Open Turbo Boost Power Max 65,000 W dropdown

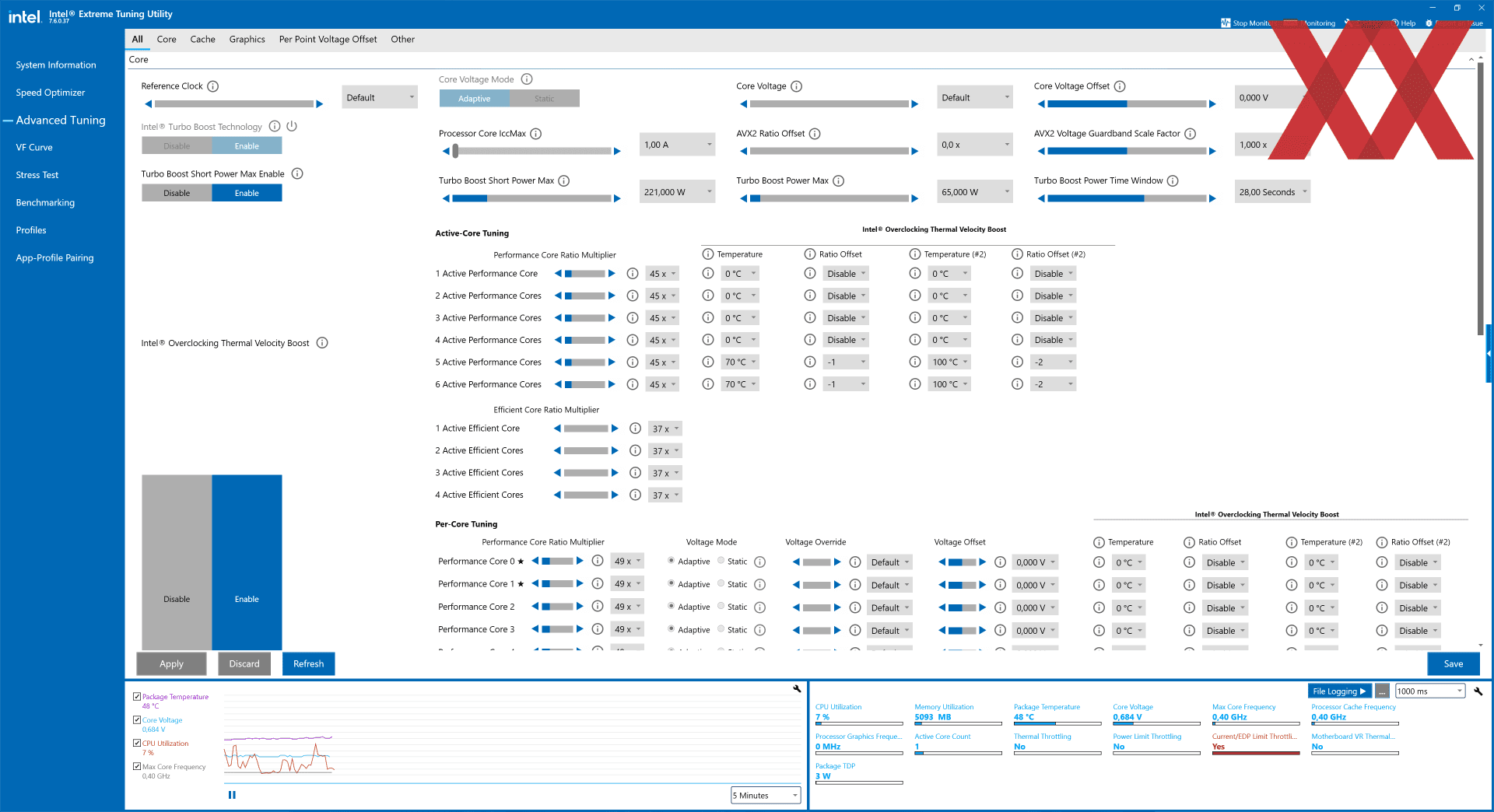(x=975, y=192)
